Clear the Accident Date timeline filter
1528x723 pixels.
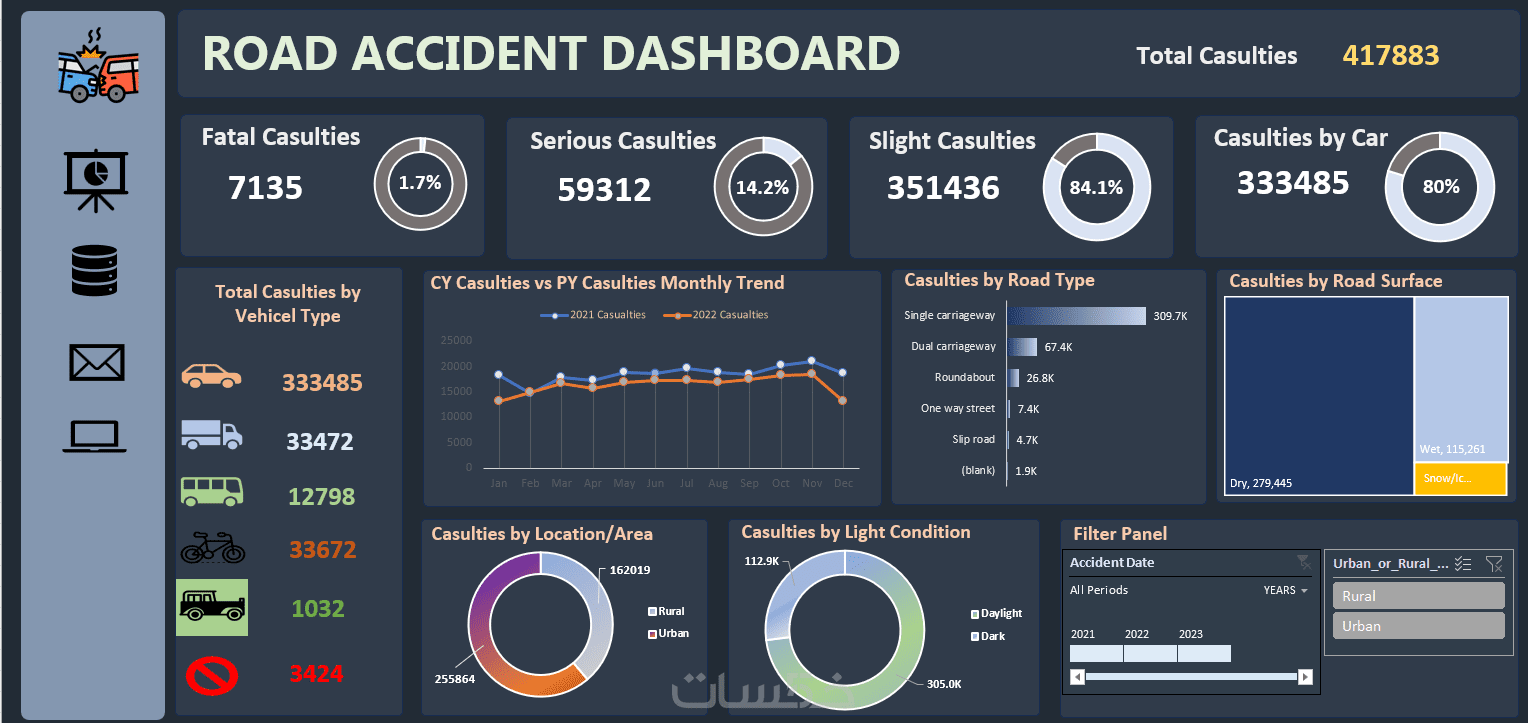pyautogui.click(x=1303, y=562)
